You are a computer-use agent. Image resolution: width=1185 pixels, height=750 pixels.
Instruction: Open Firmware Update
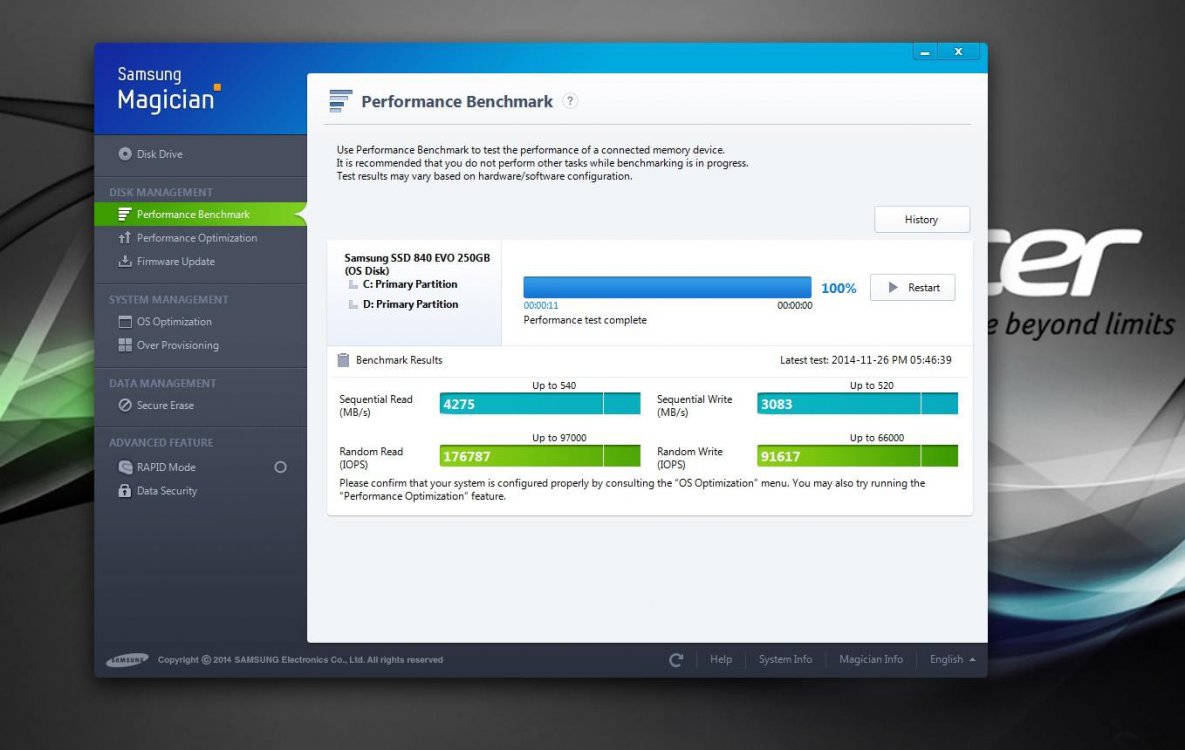175,262
